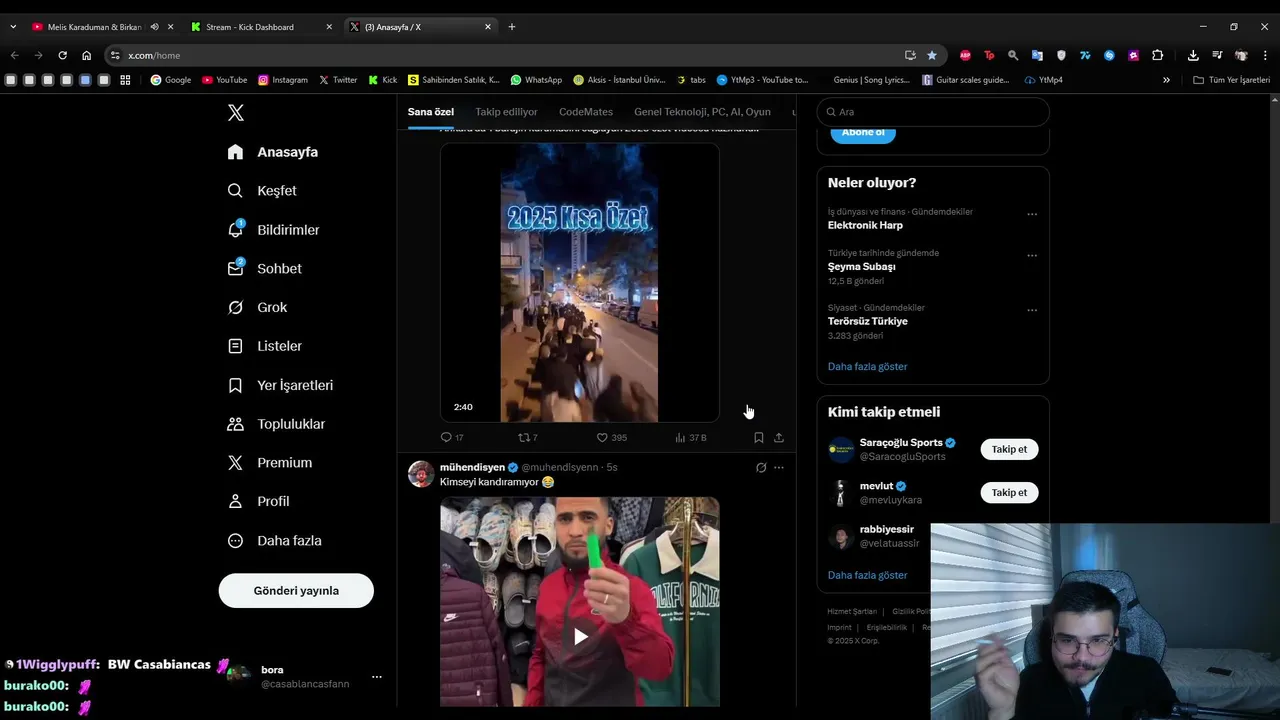Open Instagram bookmark
Viewport: 1280px width, 720px height.
283,80
